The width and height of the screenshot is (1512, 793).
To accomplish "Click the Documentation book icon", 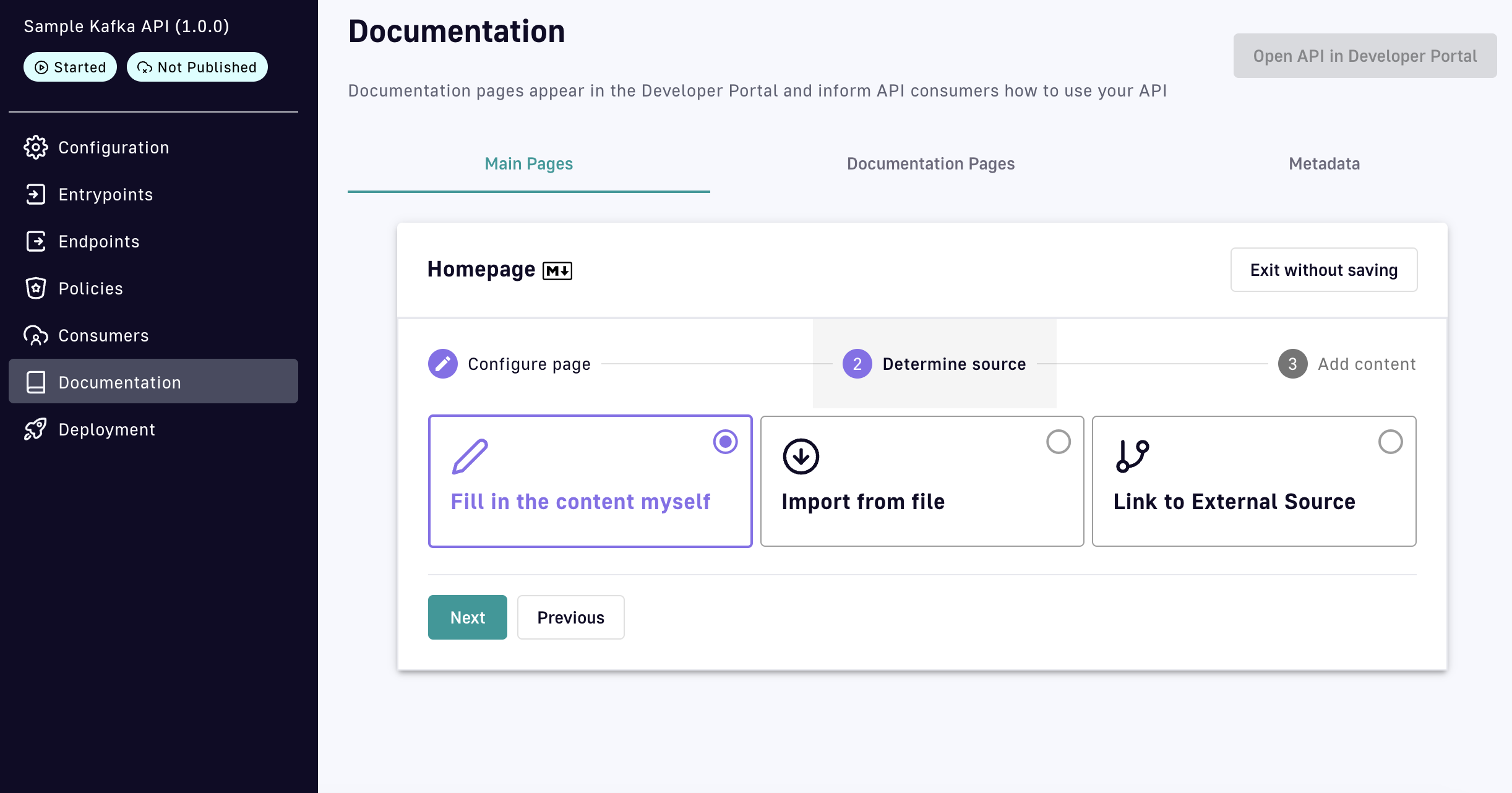I will point(35,382).
